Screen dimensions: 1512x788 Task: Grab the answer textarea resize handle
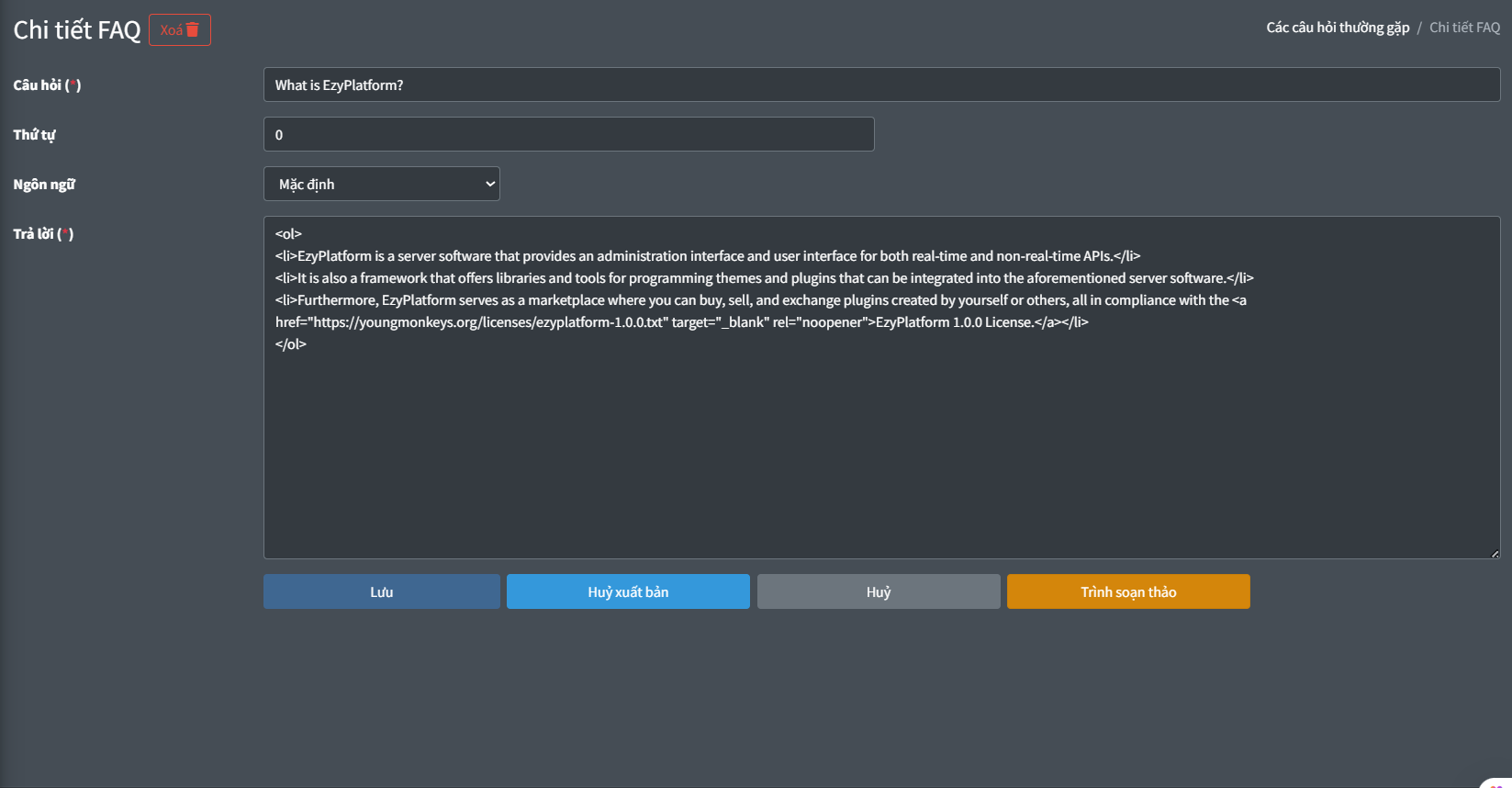pyautogui.click(x=1495, y=553)
